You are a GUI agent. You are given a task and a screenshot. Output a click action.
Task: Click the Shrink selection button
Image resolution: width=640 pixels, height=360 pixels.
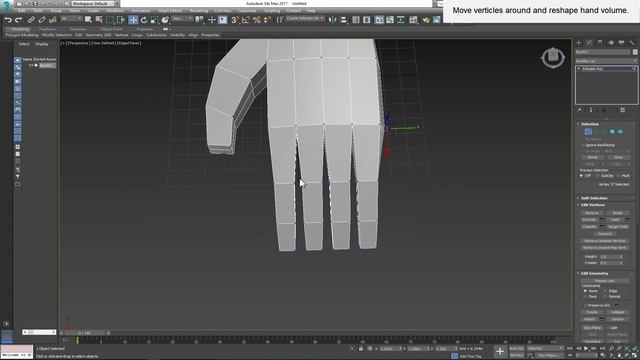[x=593, y=157]
